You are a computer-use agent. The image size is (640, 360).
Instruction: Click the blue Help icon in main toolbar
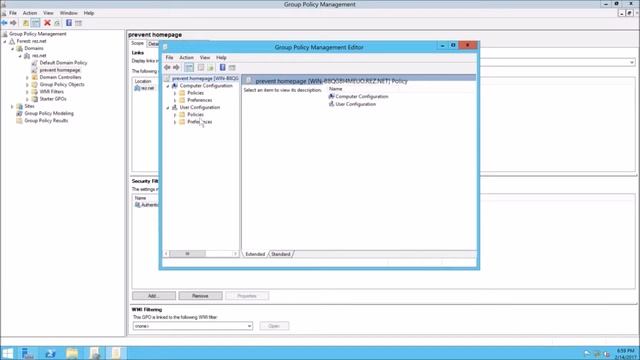69,23
